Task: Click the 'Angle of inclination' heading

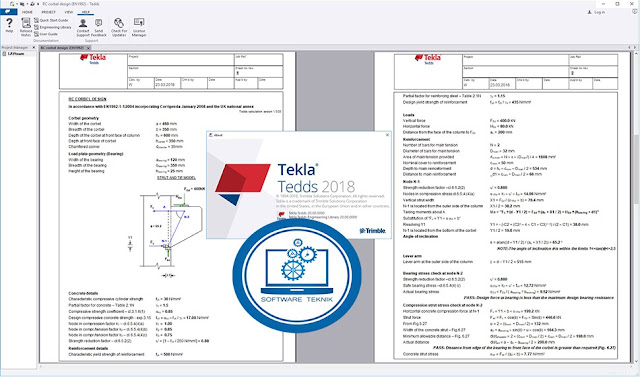Action: tap(420, 236)
